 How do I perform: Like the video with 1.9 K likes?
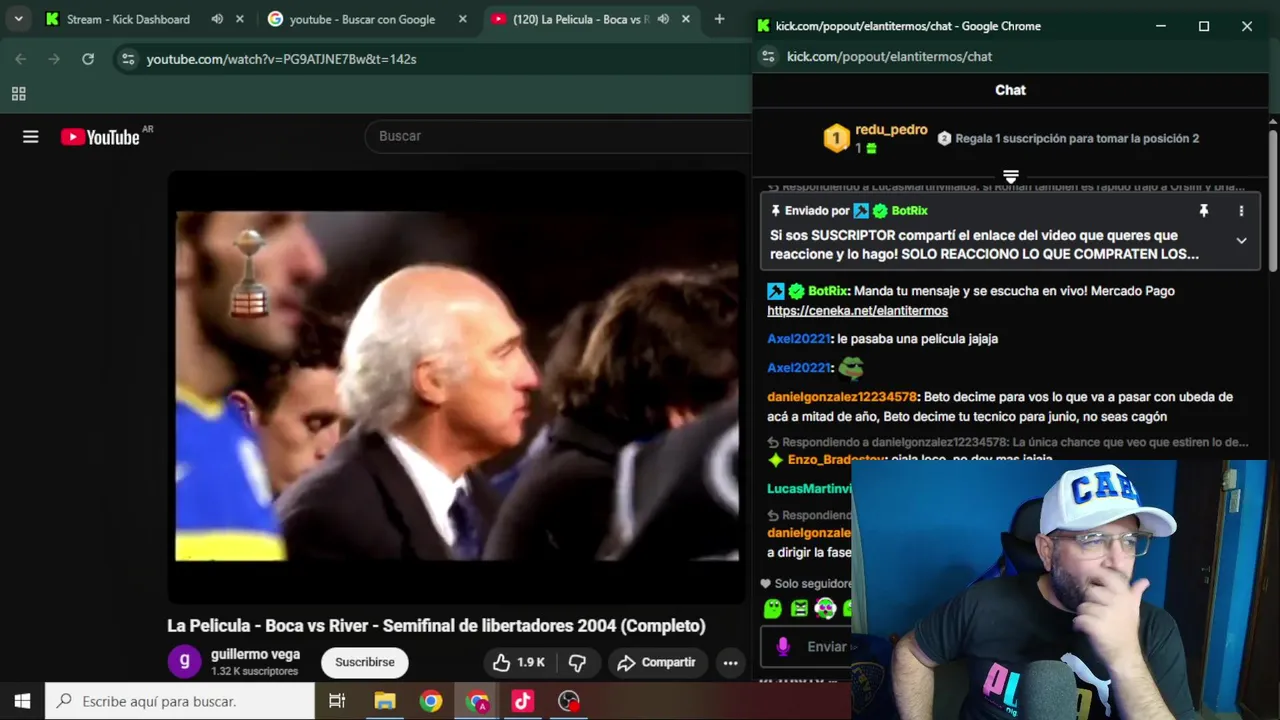(x=519, y=662)
